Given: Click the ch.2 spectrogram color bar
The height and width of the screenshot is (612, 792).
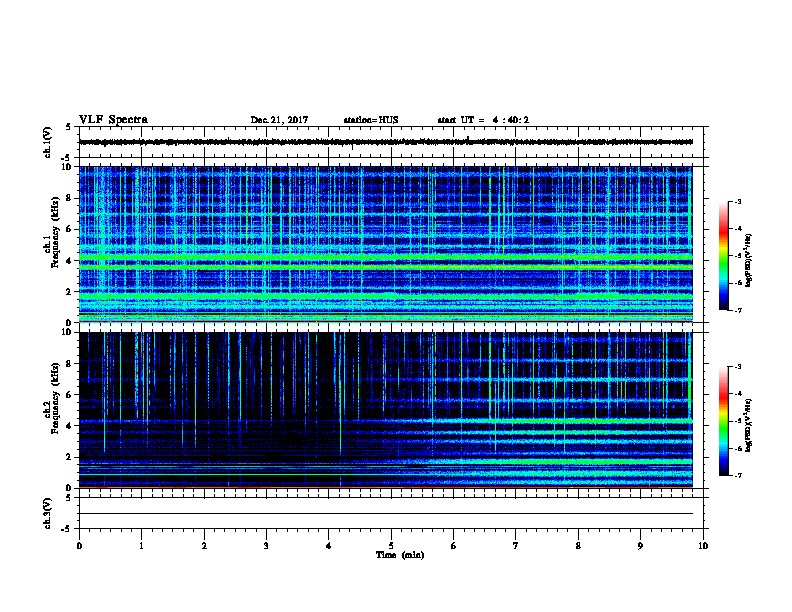Looking at the screenshot, I should click(x=723, y=421).
